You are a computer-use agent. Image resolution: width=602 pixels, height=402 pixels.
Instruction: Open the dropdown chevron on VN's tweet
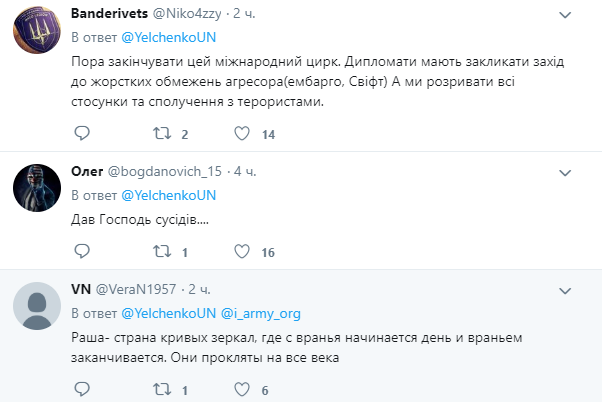tap(565, 291)
